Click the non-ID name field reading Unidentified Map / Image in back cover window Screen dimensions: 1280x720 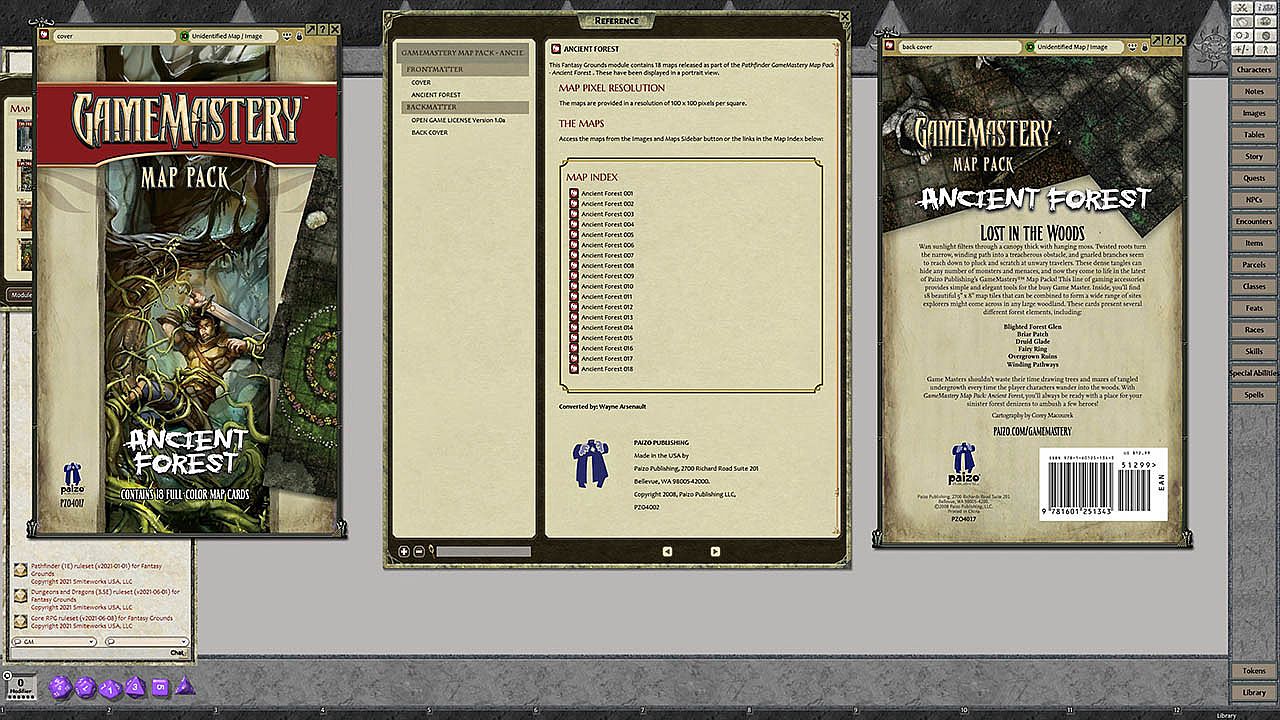coord(1078,46)
